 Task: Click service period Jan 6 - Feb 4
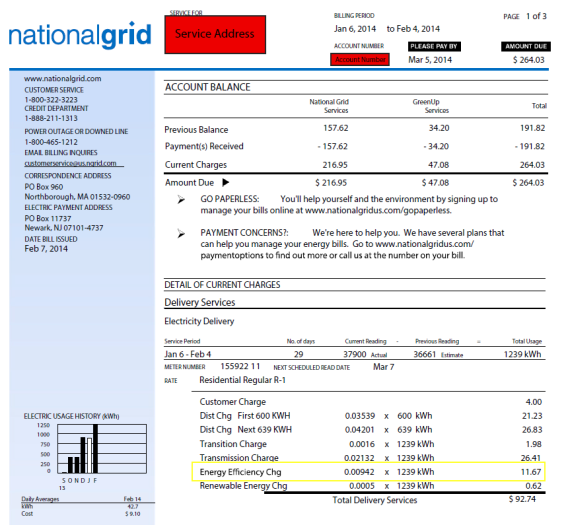click(x=188, y=354)
